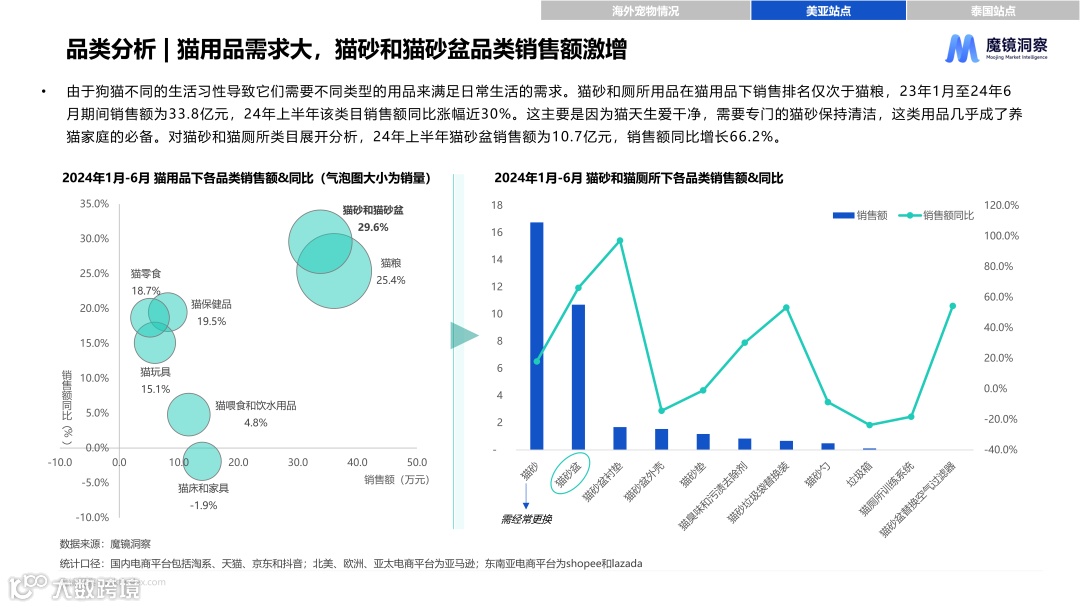Click the 猫喂食和饮水用品 label

coord(256,406)
